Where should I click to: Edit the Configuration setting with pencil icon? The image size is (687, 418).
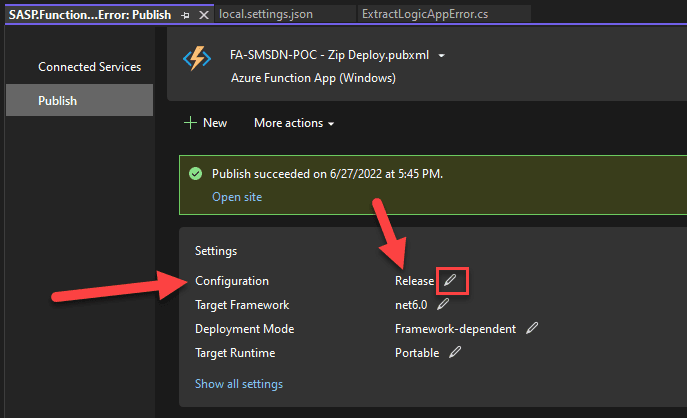(451, 281)
